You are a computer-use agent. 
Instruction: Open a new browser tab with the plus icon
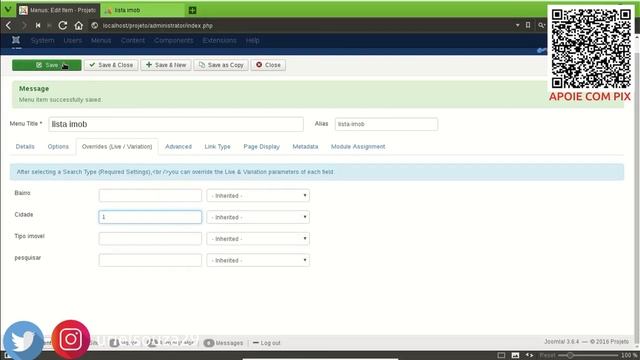(x=193, y=10)
